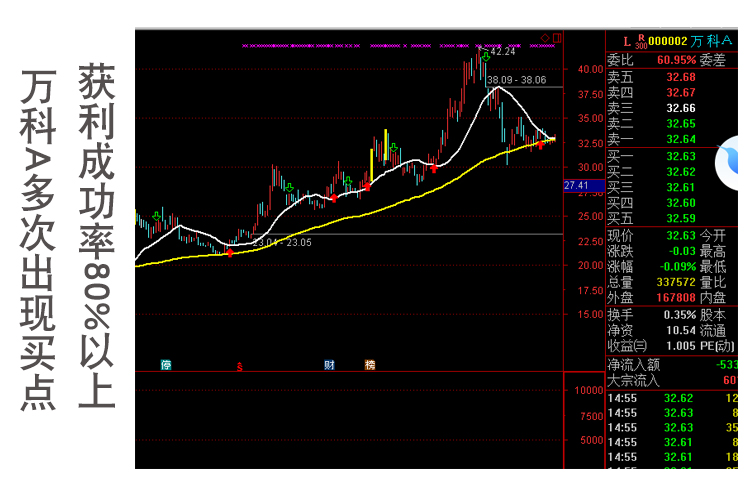Image resolution: width=750 pixels, height=500 pixels.
Task: Click the 外盘 value 167808
Action: (676, 298)
